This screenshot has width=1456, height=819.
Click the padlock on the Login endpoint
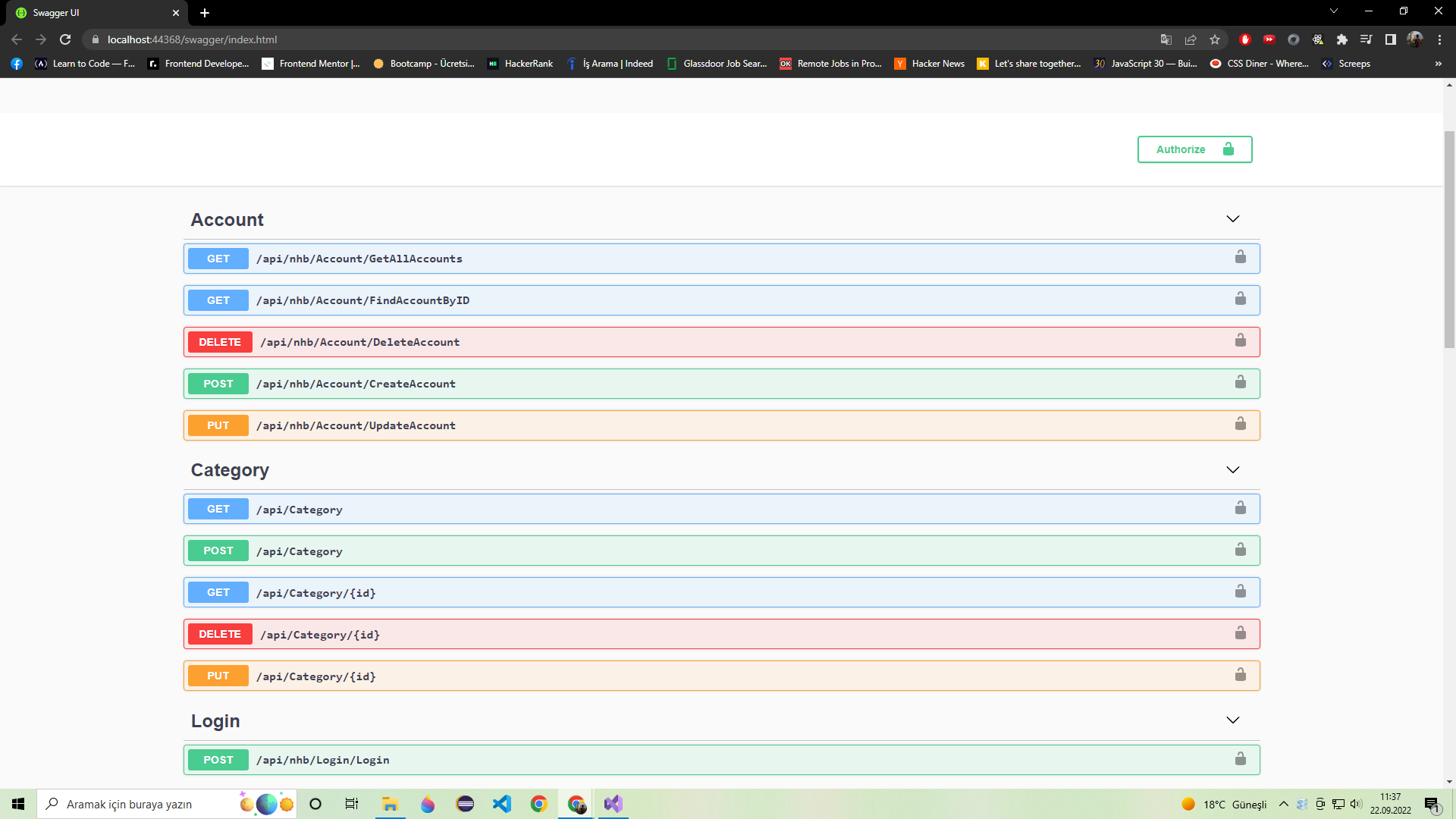tap(1241, 758)
